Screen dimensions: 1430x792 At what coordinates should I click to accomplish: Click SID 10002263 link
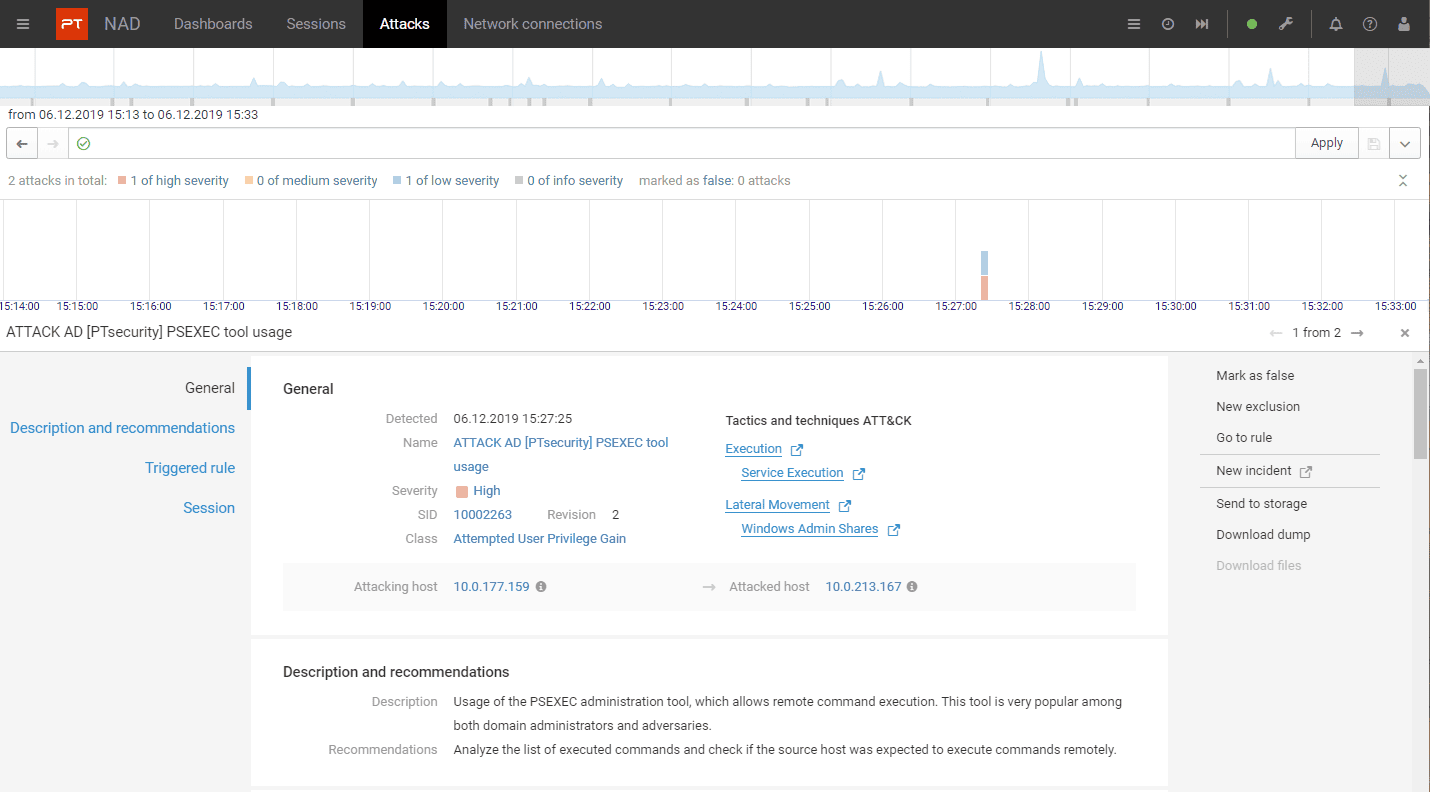pyautogui.click(x=483, y=515)
